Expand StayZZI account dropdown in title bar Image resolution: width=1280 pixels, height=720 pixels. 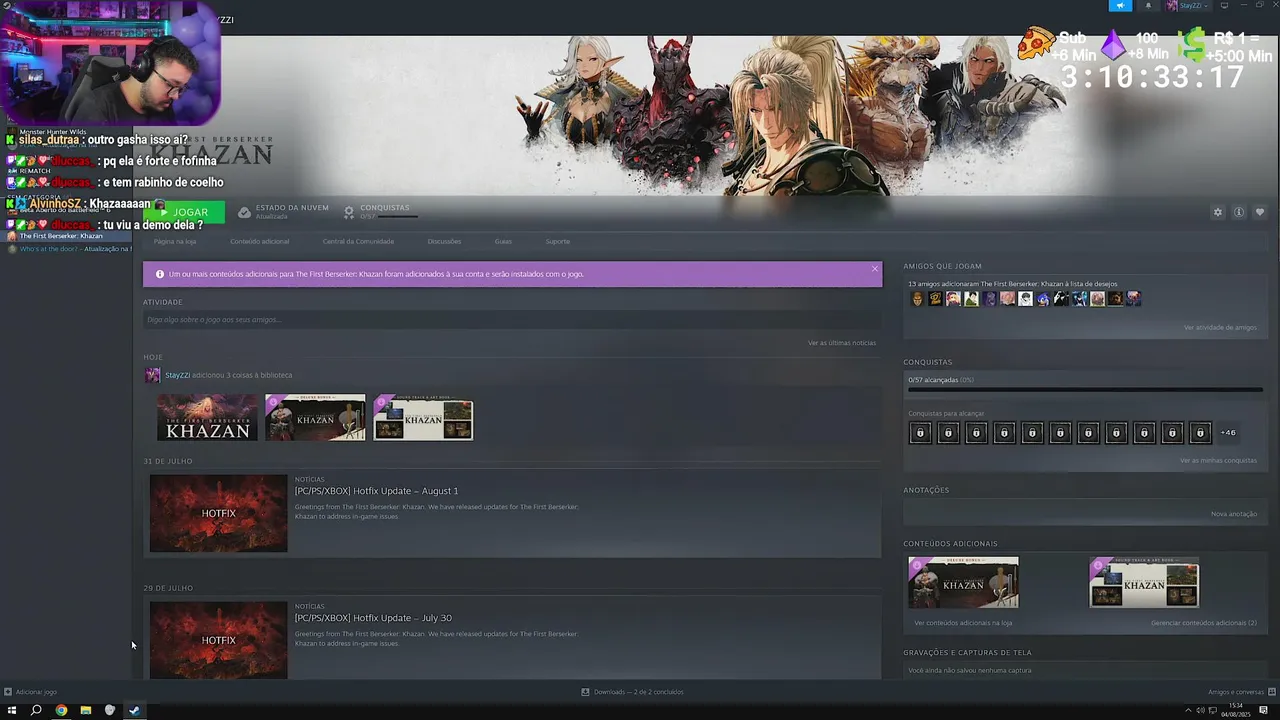point(1187,5)
